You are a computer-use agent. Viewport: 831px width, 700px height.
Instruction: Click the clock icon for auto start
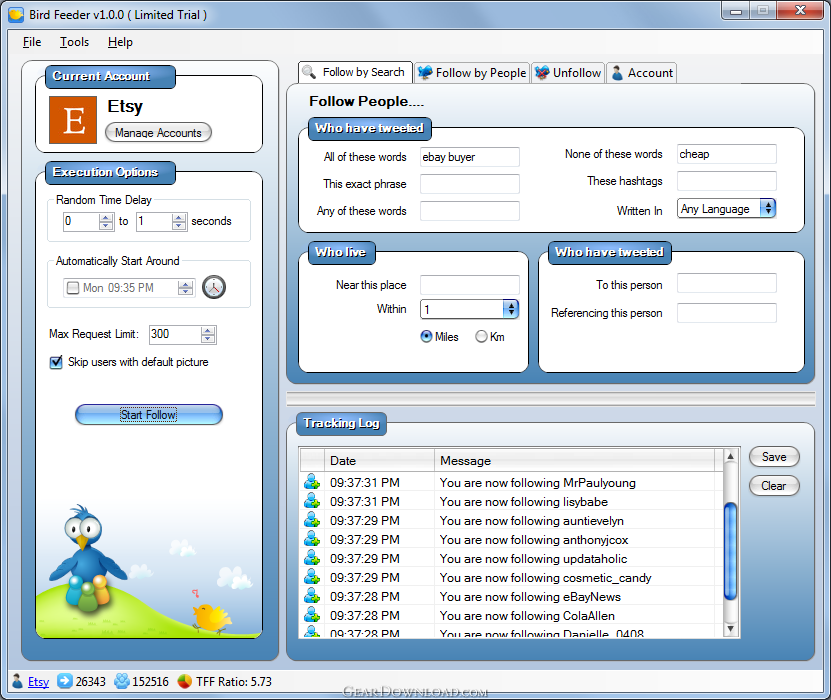(x=214, y=287)
